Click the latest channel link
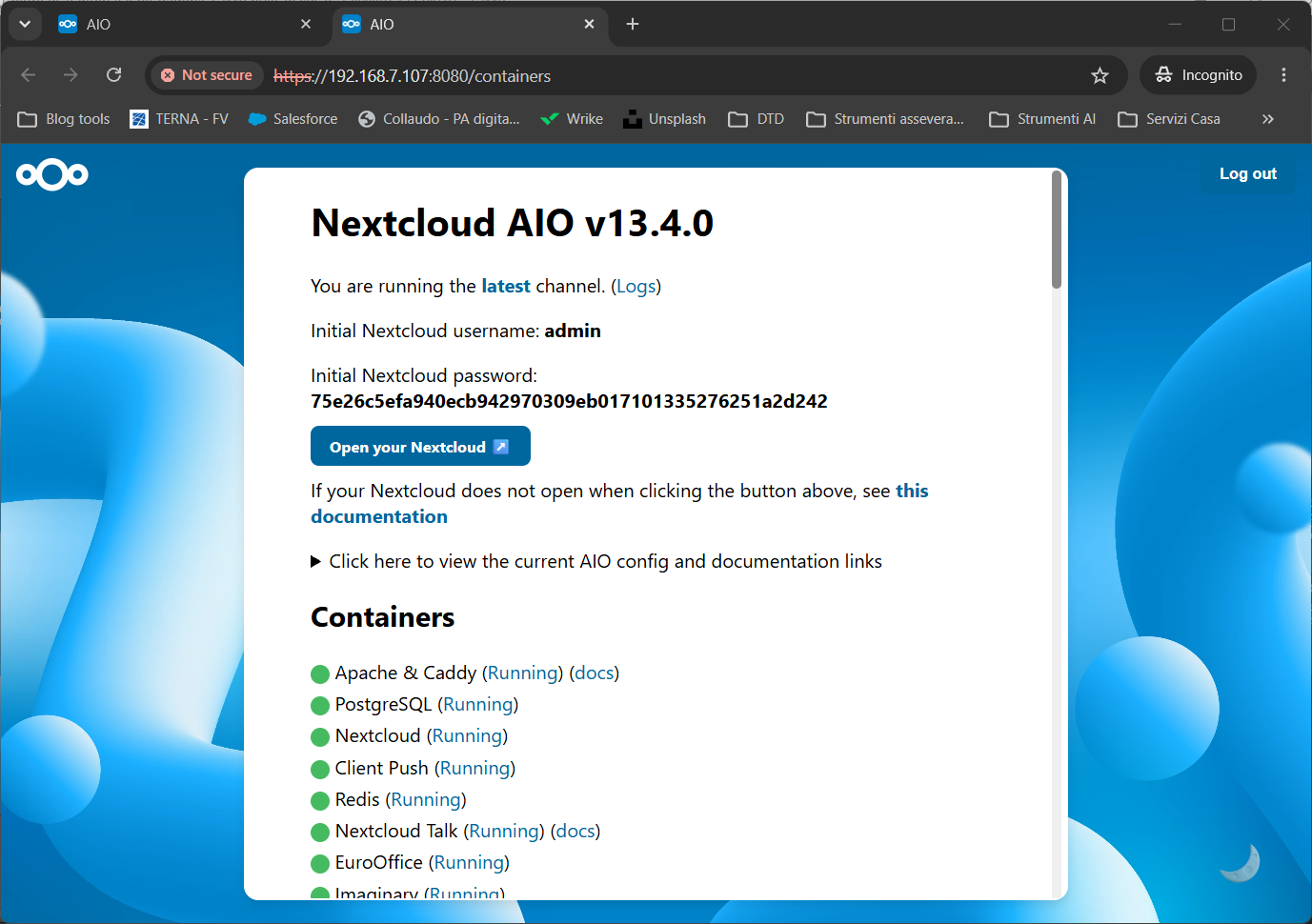Screen dimensions: 1312x924 click(506, 286)
